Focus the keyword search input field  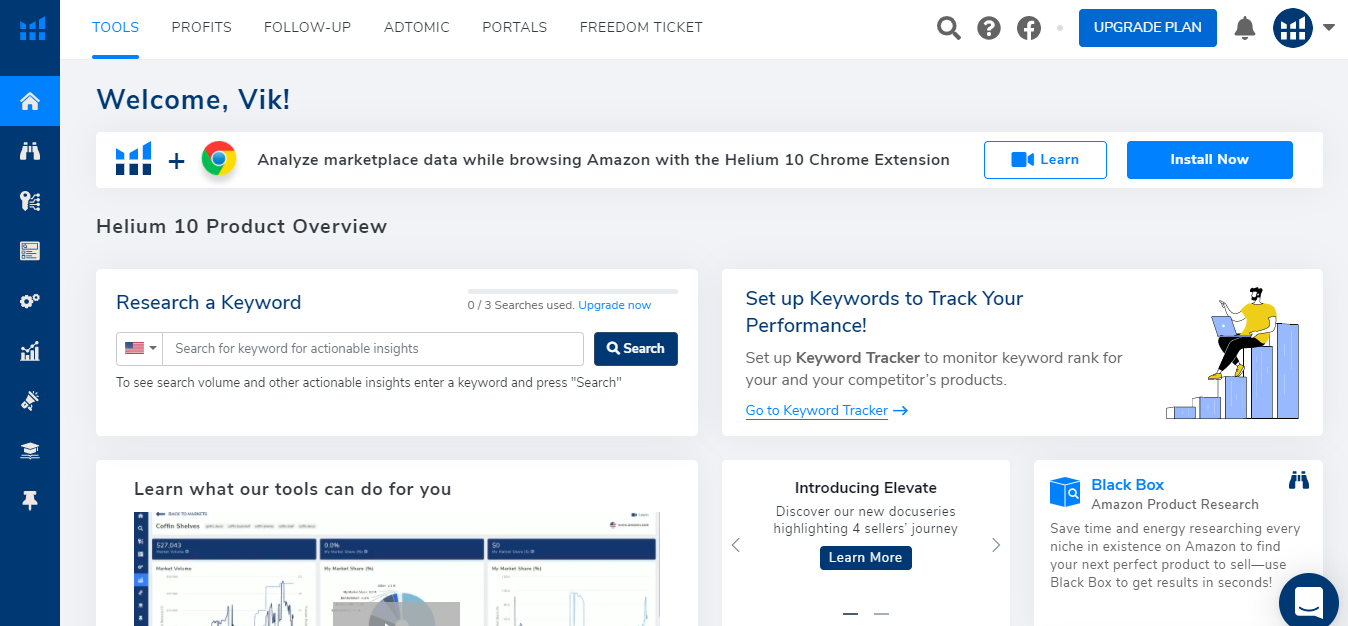pos(373,348)
